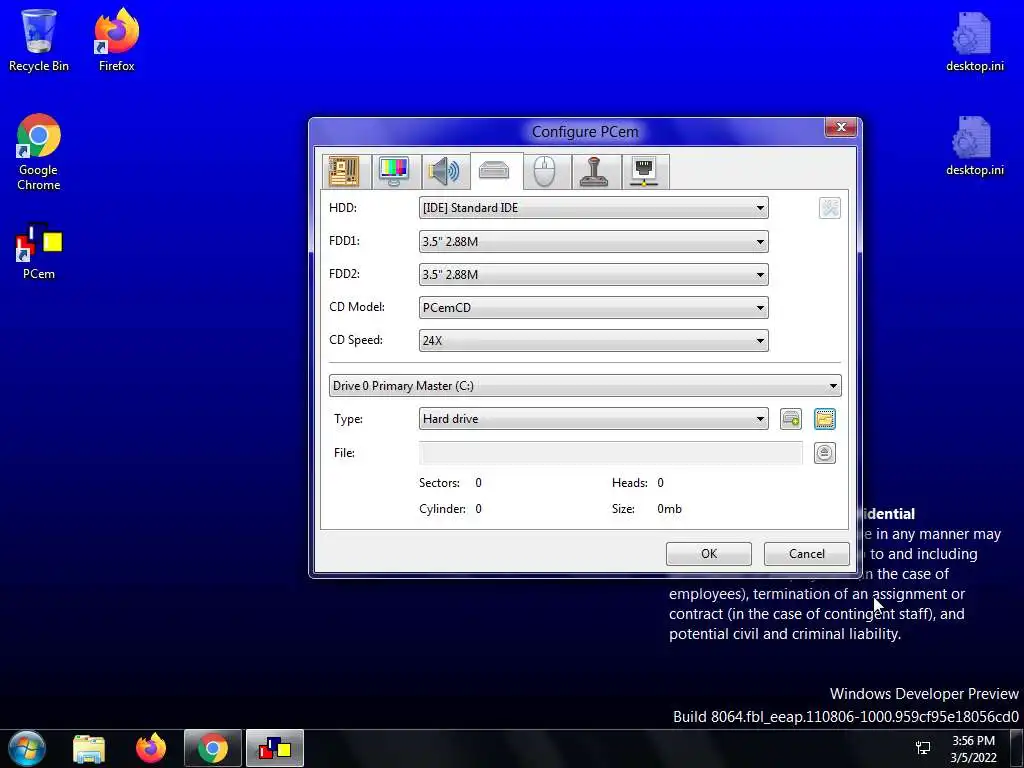
Task: Open the mouse settings tab
Action: 545,172
